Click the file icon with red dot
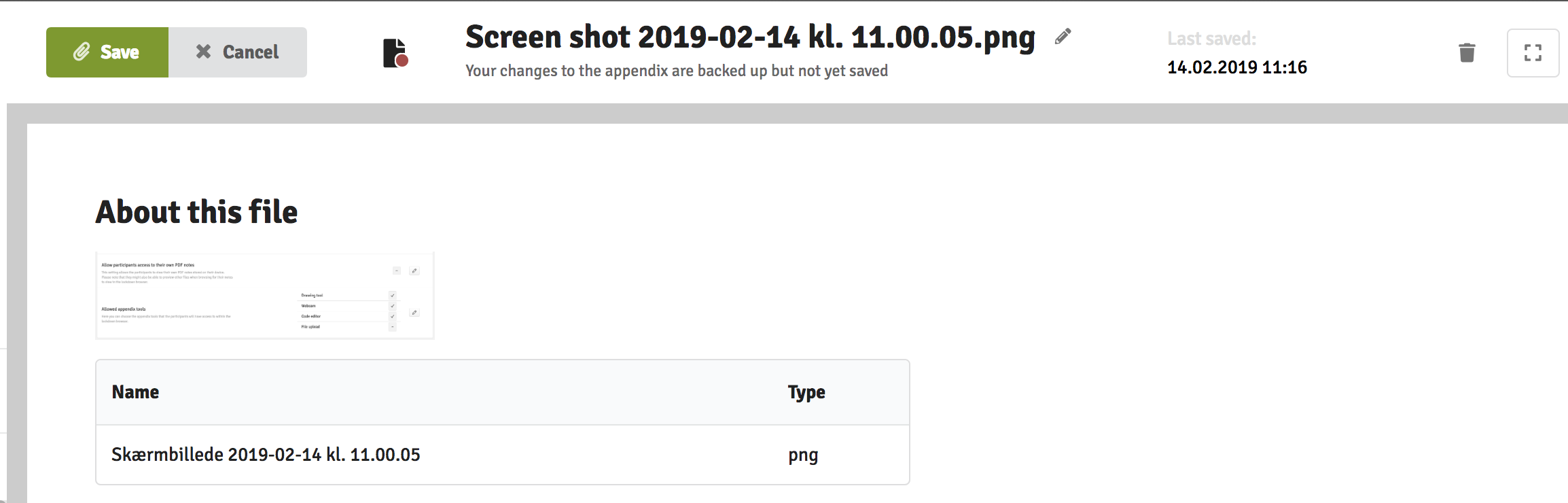The image size is (1568, 503). point(395,53)
